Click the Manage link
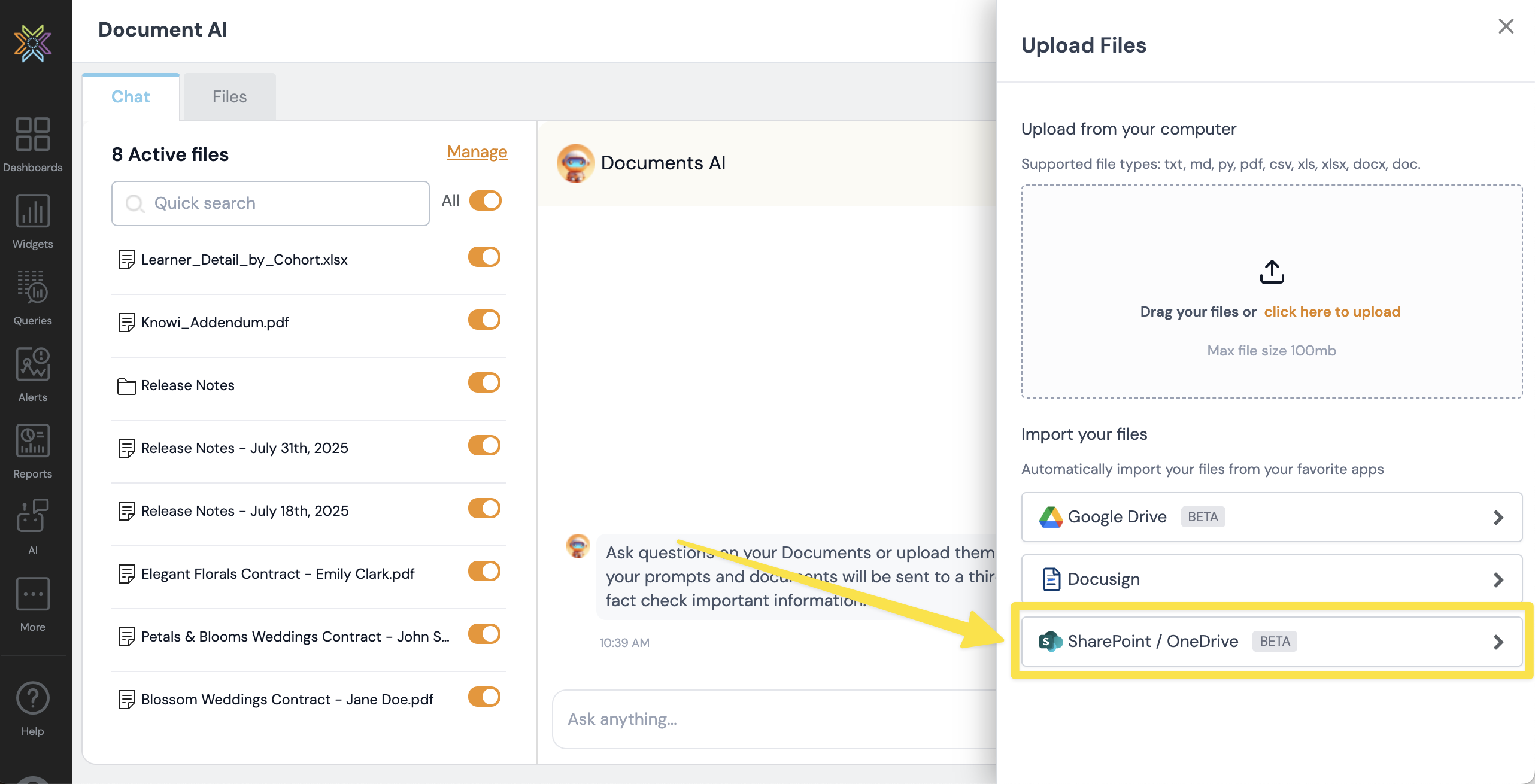 [x=477, y=152]
